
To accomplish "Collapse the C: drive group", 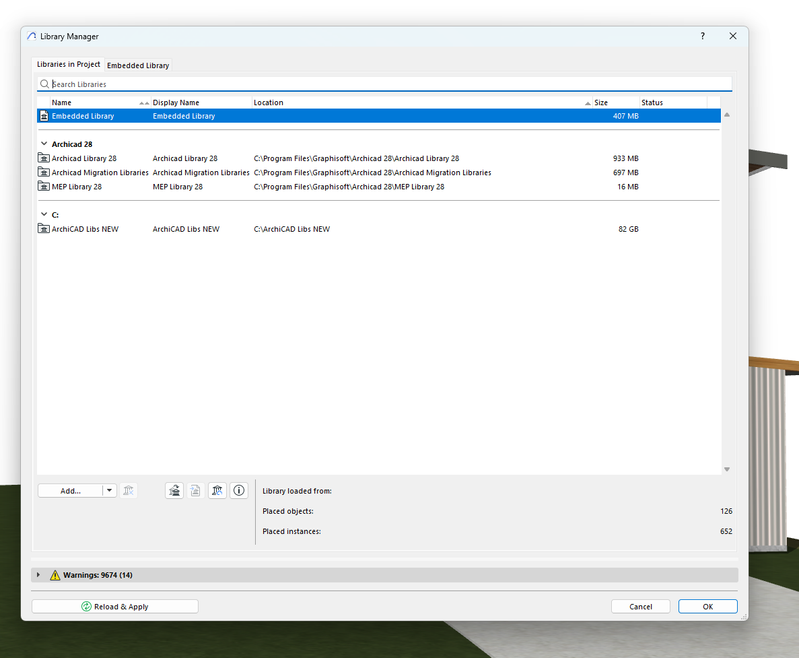I will click(44, 215).
